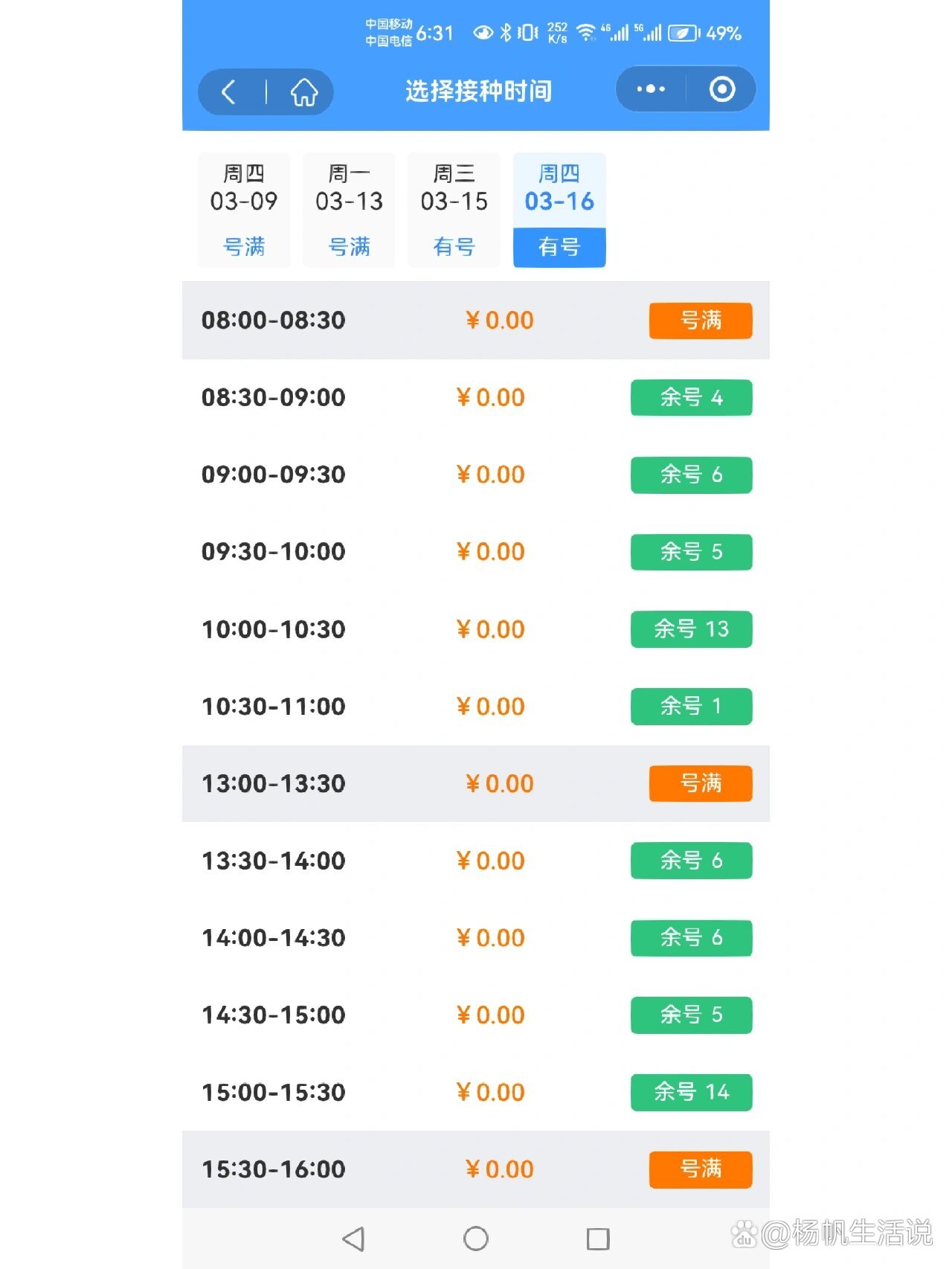The height and width of the screenshot is (1269, 952).
Task: Tap the back arrow in header
Action: click(229, 92)
